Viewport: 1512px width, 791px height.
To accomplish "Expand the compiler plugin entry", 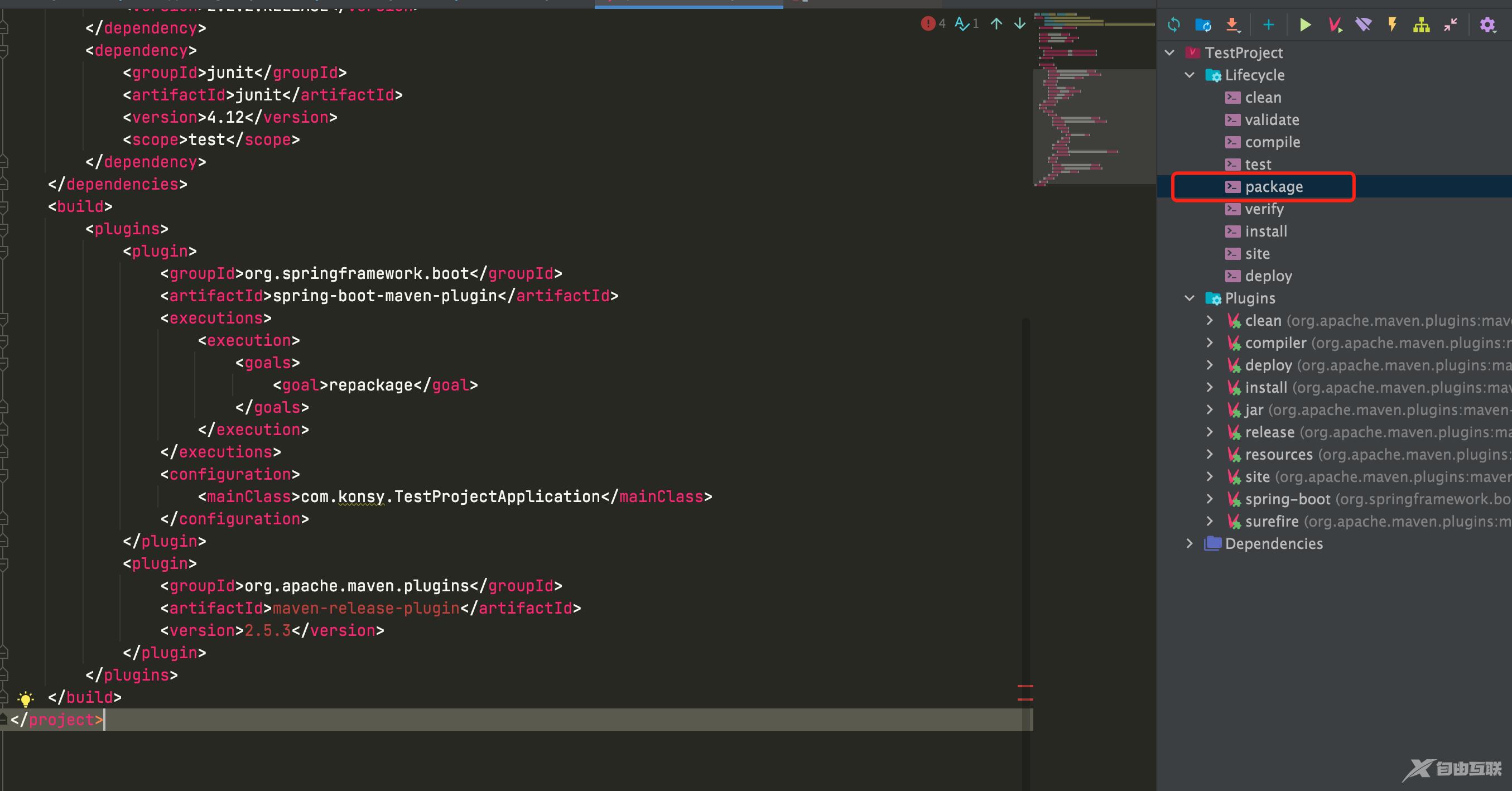I will pos(1210,343).
